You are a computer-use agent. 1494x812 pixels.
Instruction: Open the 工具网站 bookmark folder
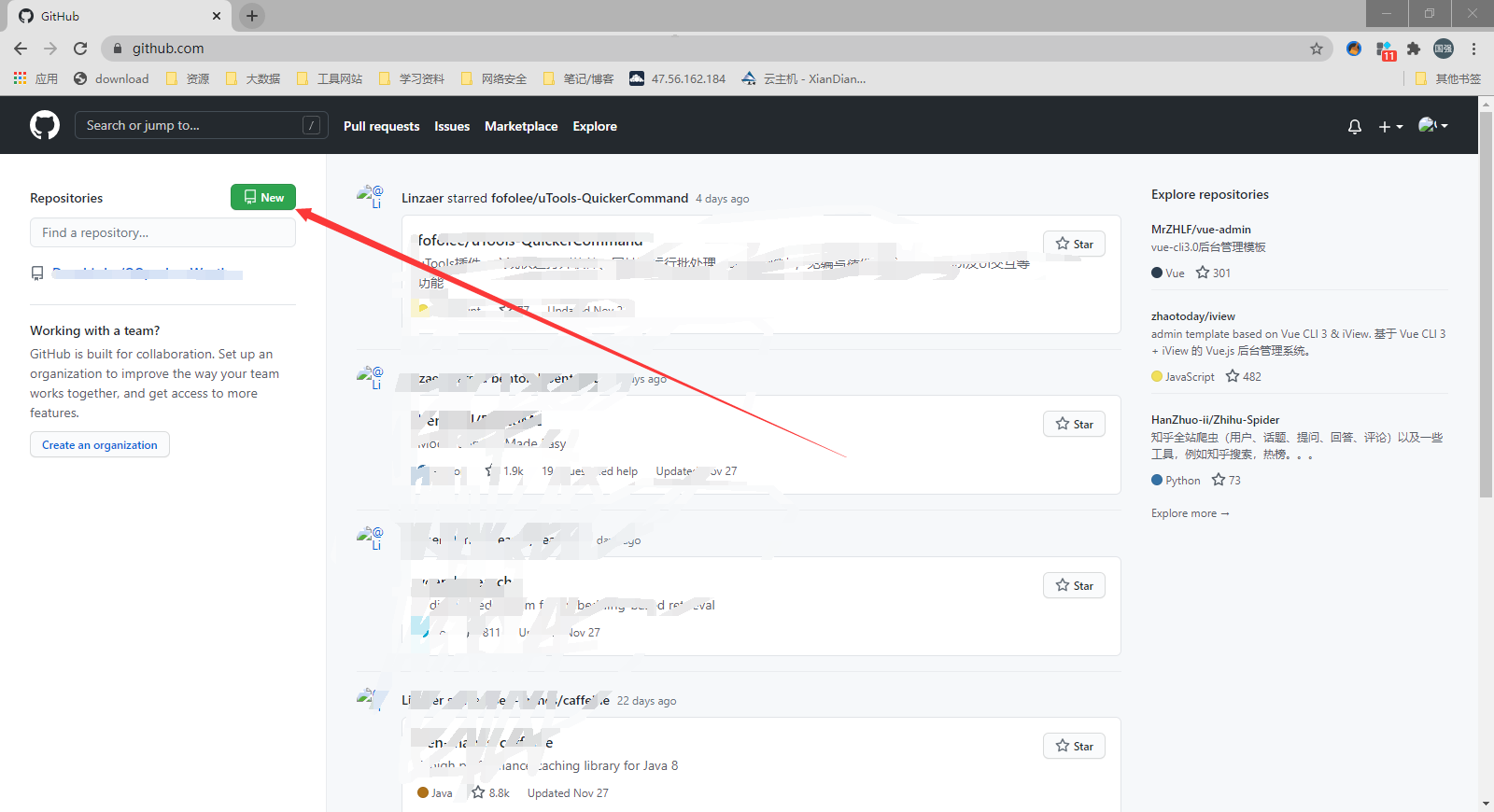click(x=330, y=78)
